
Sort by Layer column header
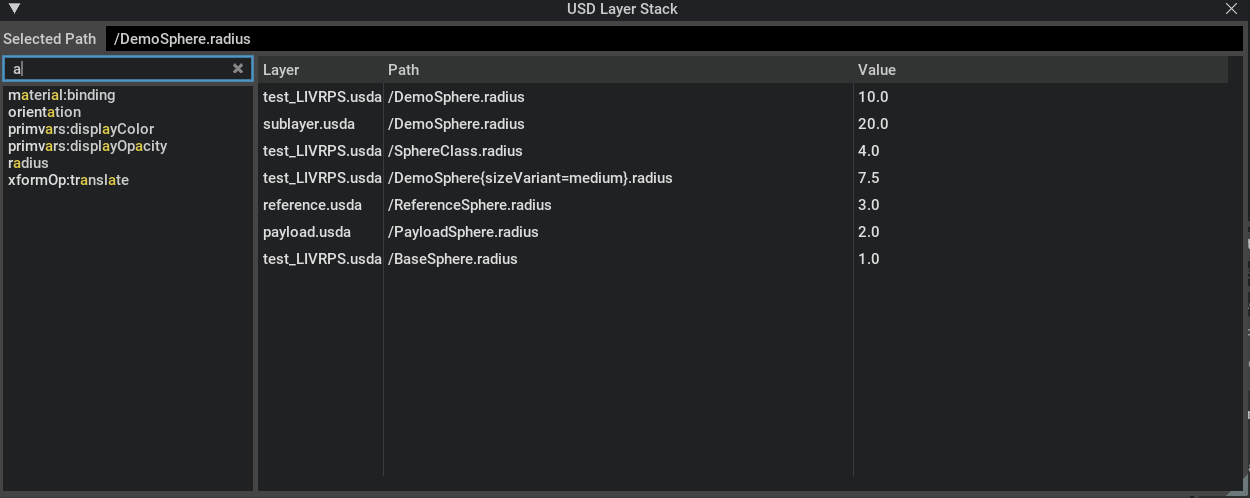(281, 70)
